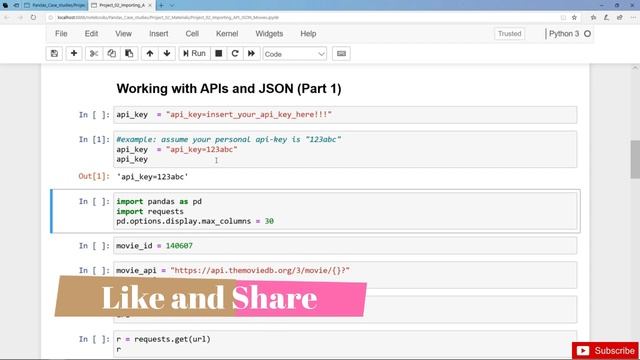Click the share icon in browser toolbar
Viewport: 640px width, 360px height.
pos(620,18)
